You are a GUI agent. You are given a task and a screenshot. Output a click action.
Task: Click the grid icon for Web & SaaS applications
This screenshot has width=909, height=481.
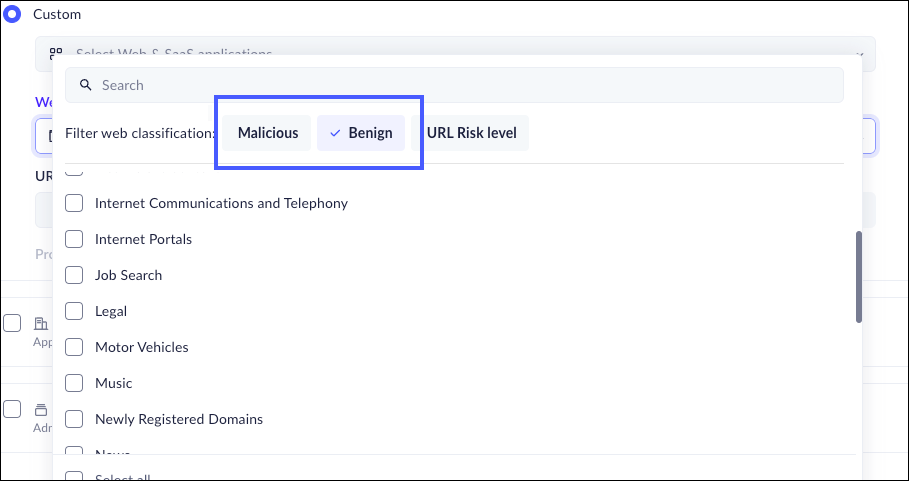pyautogui.click(x=56, y=53)
